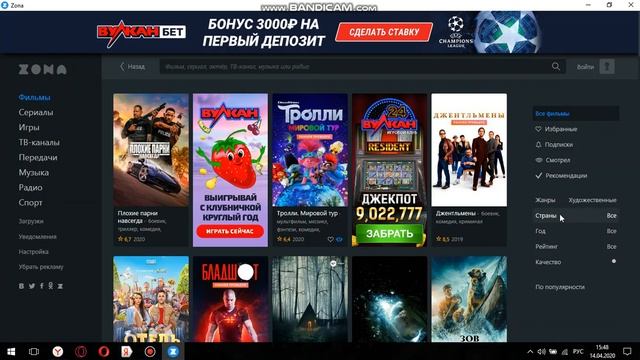Open the dark forest cabin movie poster
Screen dimensions: 640x360
click(x=310, y=299)
